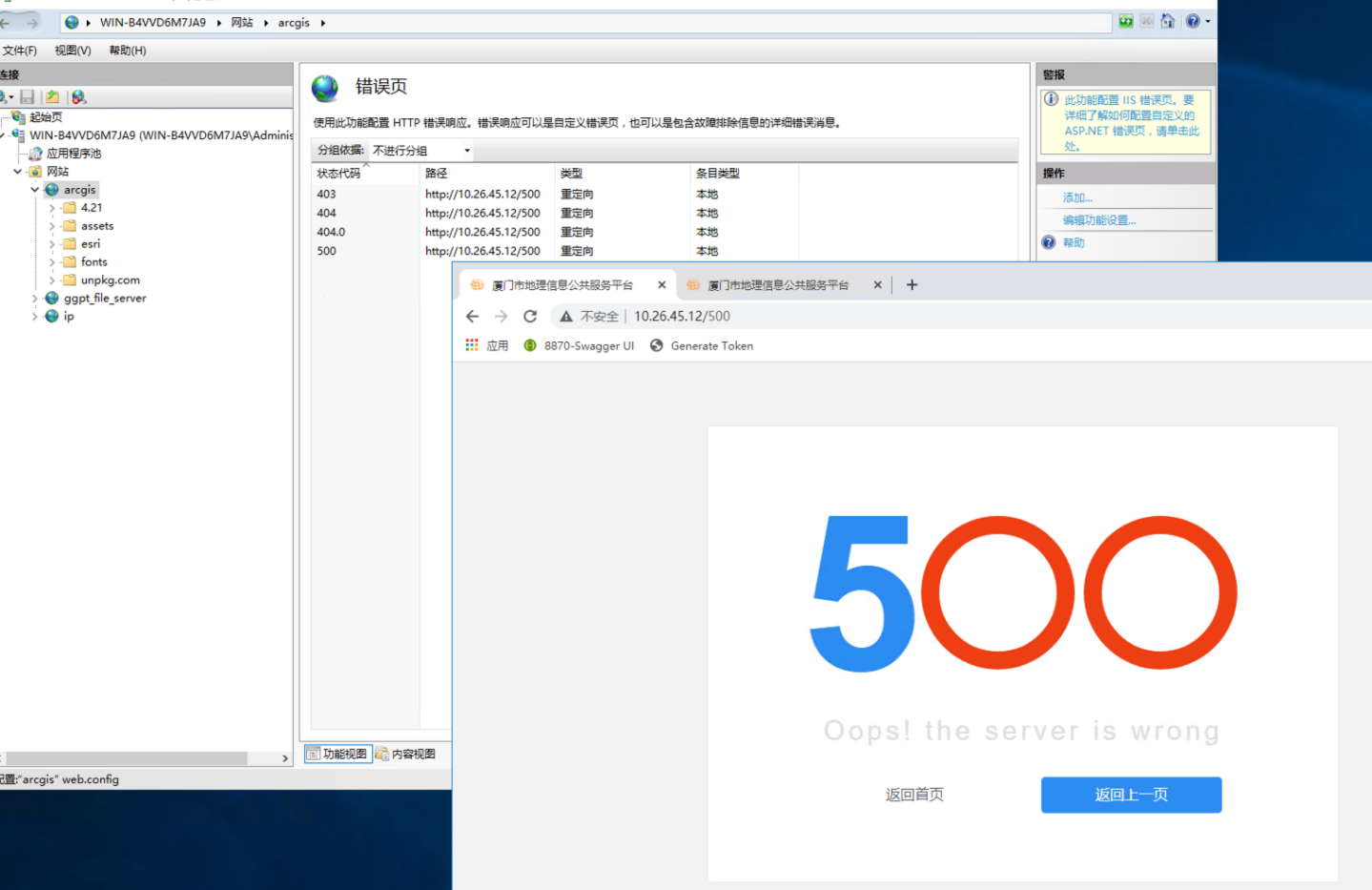1372x890 pixels.
Task: Click the 编辑功能设置 link
Action: point(1099,220)
